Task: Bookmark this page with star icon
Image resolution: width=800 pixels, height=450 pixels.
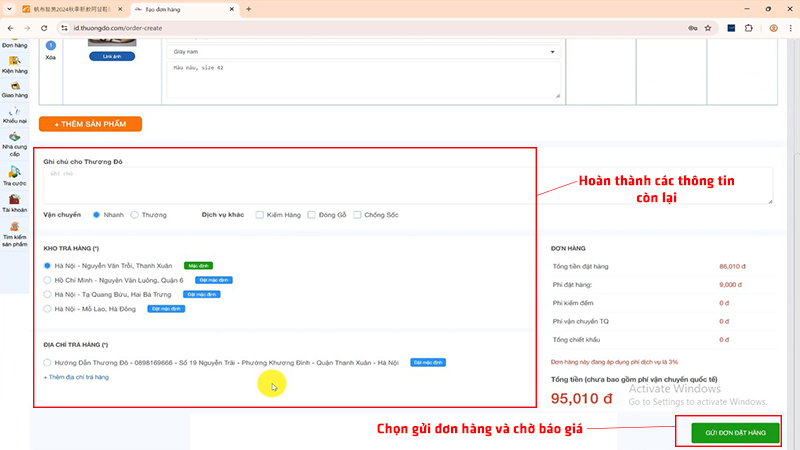Action: pos(708,28)
